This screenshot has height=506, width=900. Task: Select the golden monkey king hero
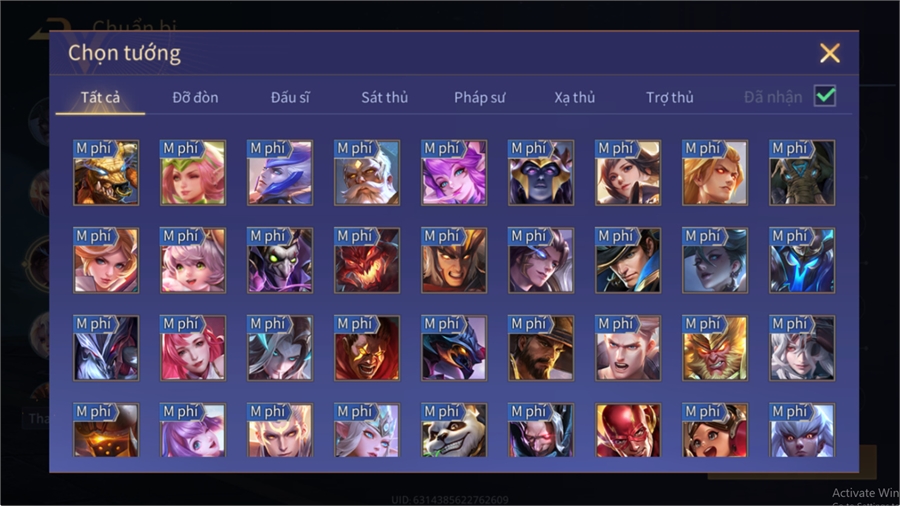pyautogui.click(x=715, y=348)
